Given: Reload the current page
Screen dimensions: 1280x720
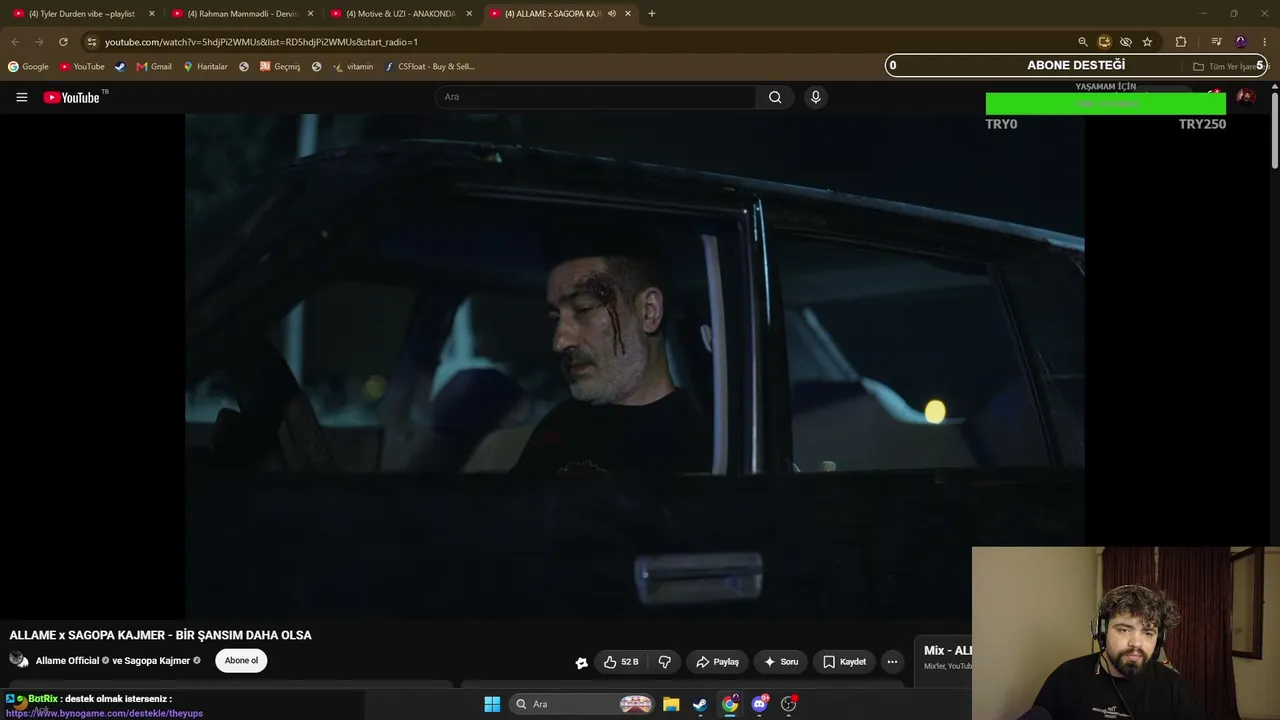Looking at the screenshot, I should coord(63,42).
